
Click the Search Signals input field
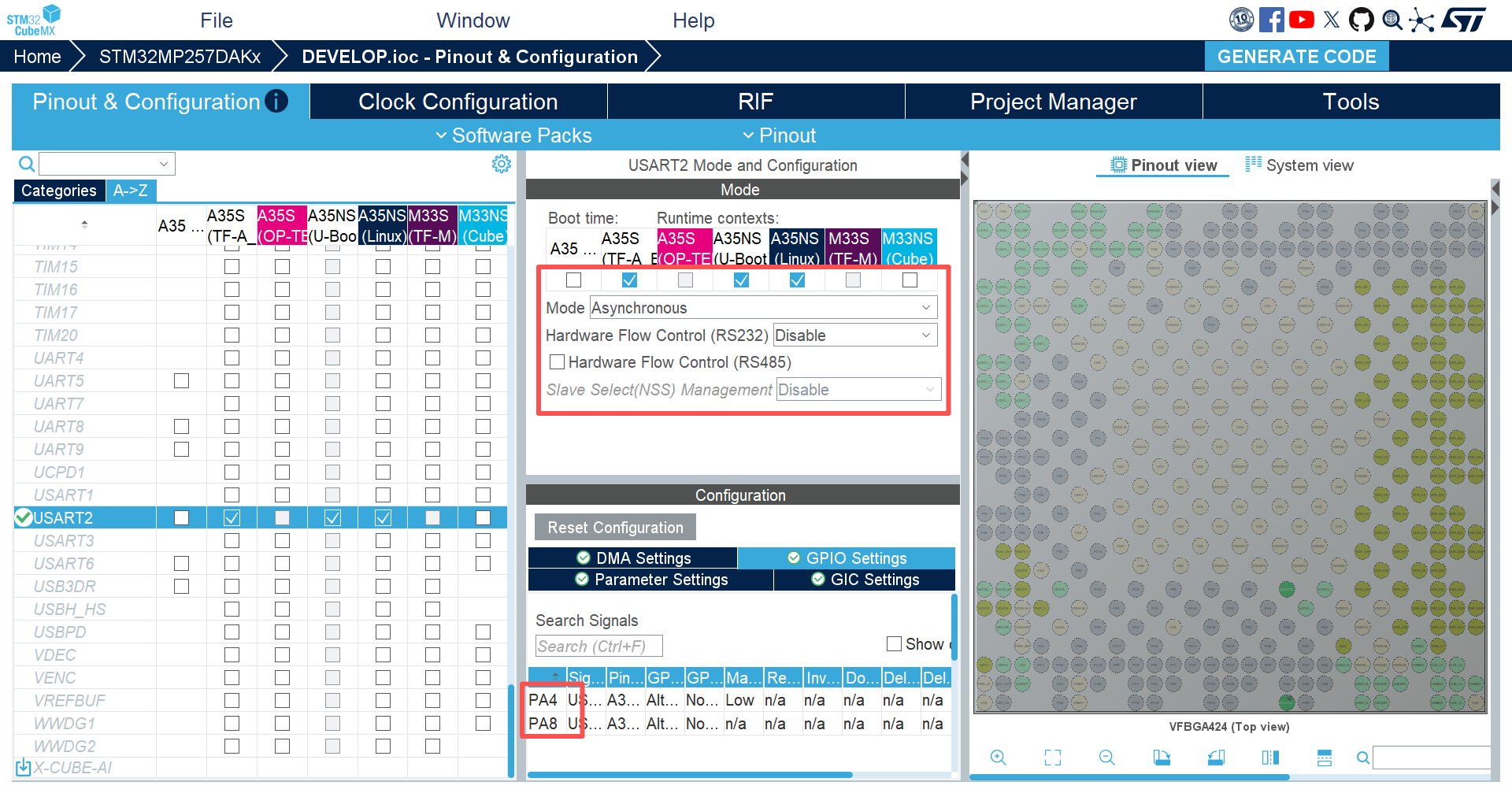click(599, 646)
